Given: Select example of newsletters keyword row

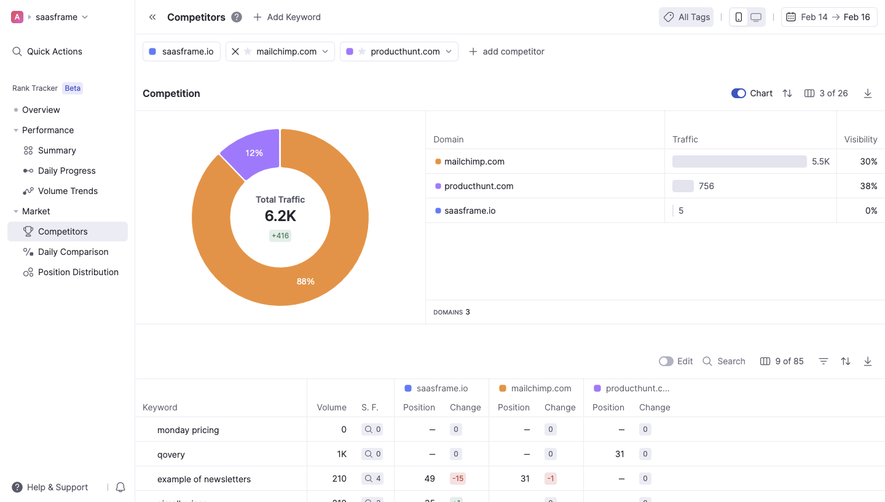Looking at the screenshot, I should 510,479.
